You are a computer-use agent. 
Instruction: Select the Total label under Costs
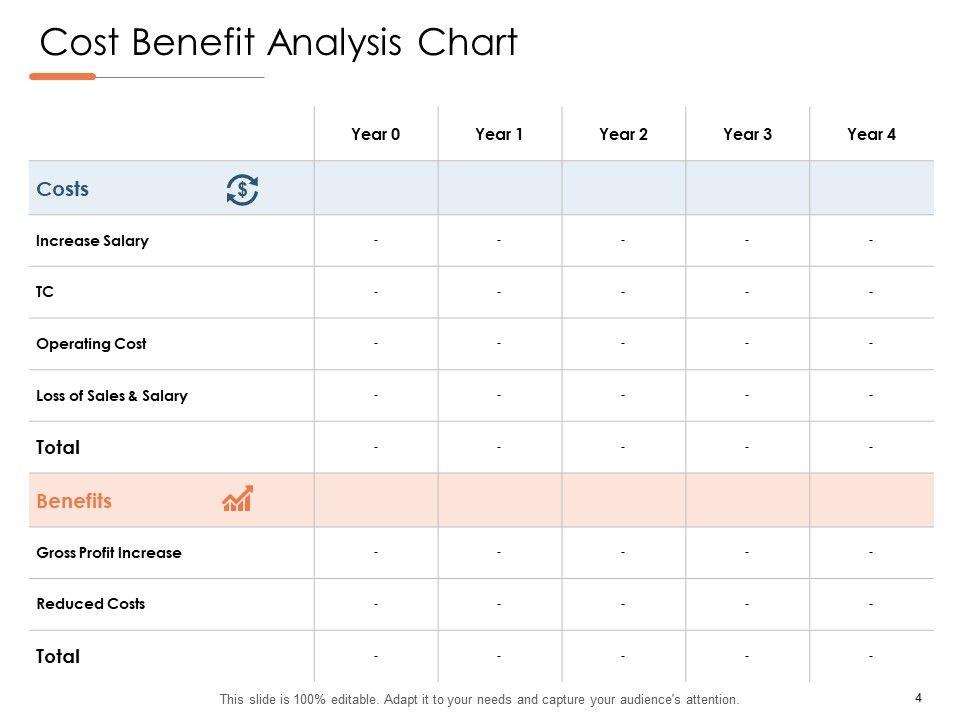[x=58, y=448]
